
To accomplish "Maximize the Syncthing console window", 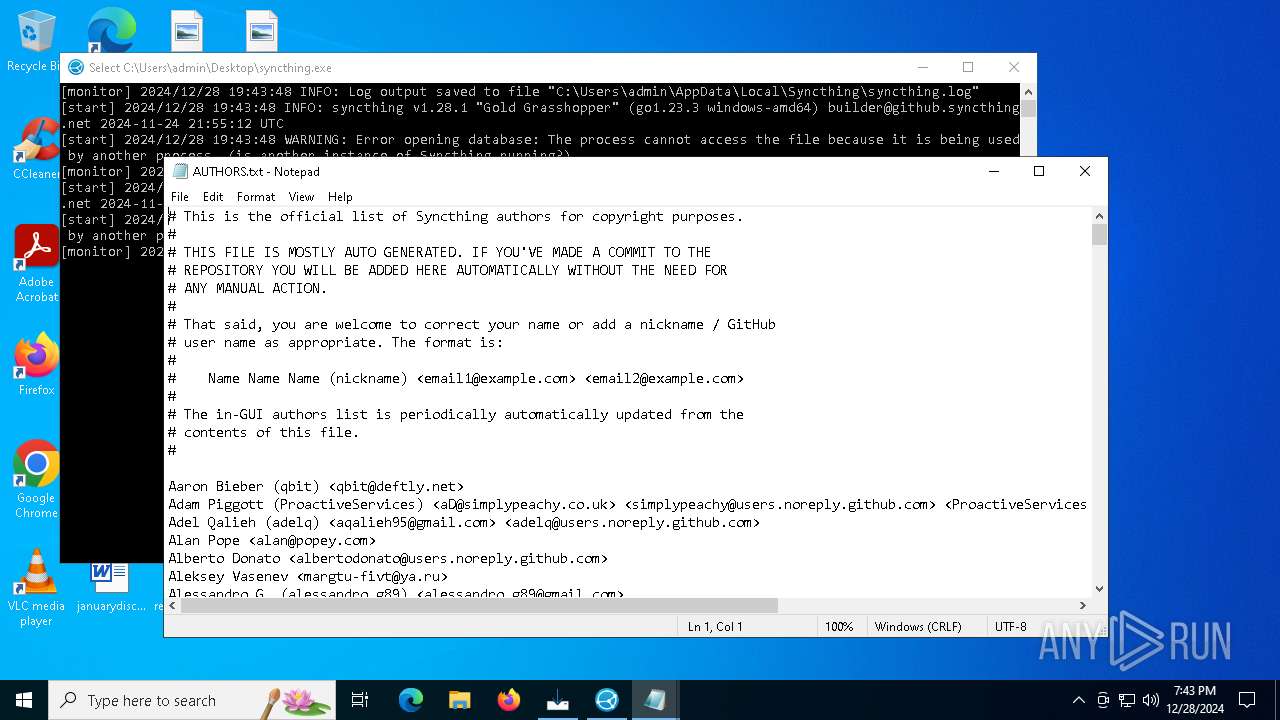I will point(968,67).
